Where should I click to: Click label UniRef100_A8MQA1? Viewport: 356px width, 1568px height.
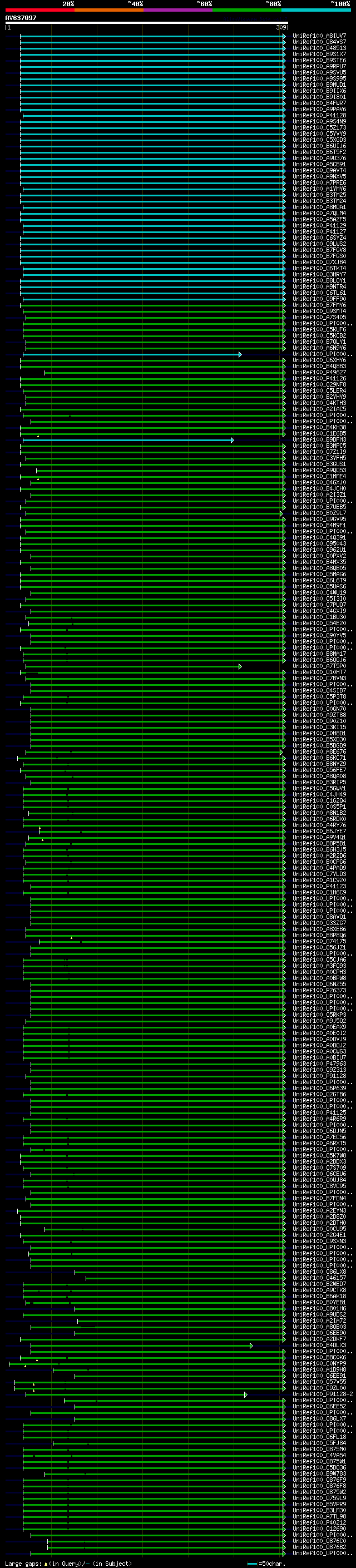(319, 207)
